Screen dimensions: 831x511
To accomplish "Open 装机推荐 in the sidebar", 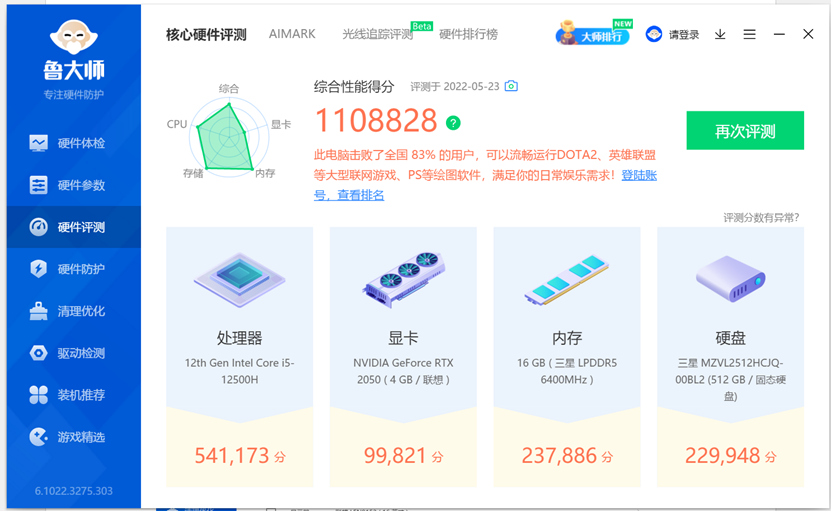I will (74, 395).
